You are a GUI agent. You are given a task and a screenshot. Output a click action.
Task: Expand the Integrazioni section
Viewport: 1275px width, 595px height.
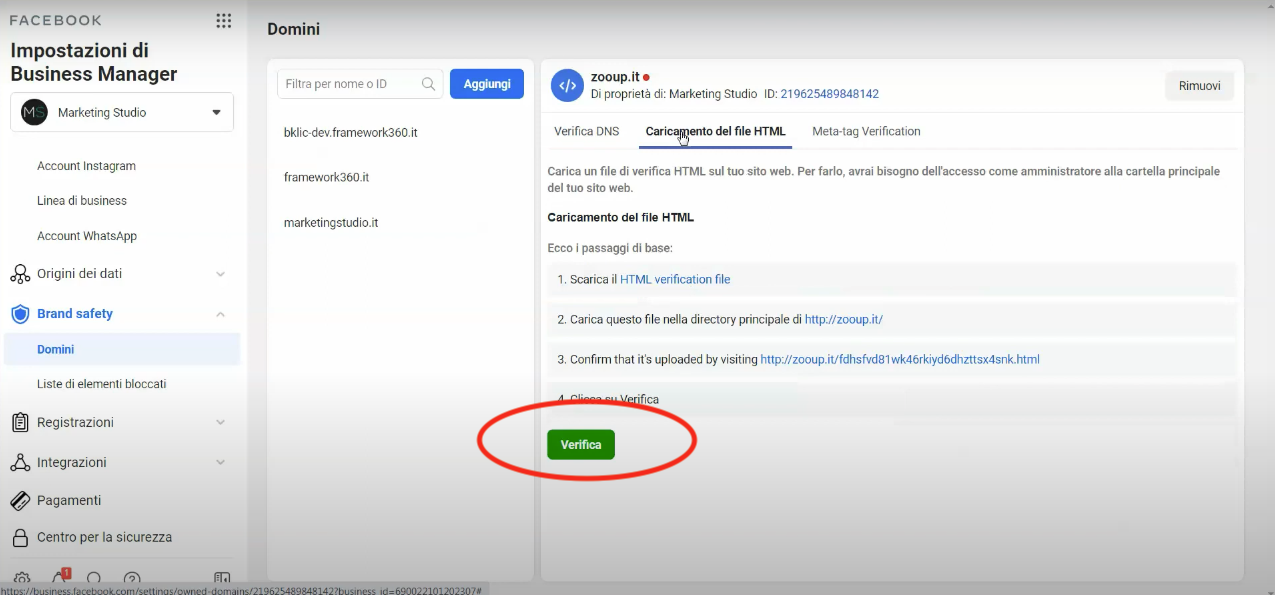tap(221, 461)
